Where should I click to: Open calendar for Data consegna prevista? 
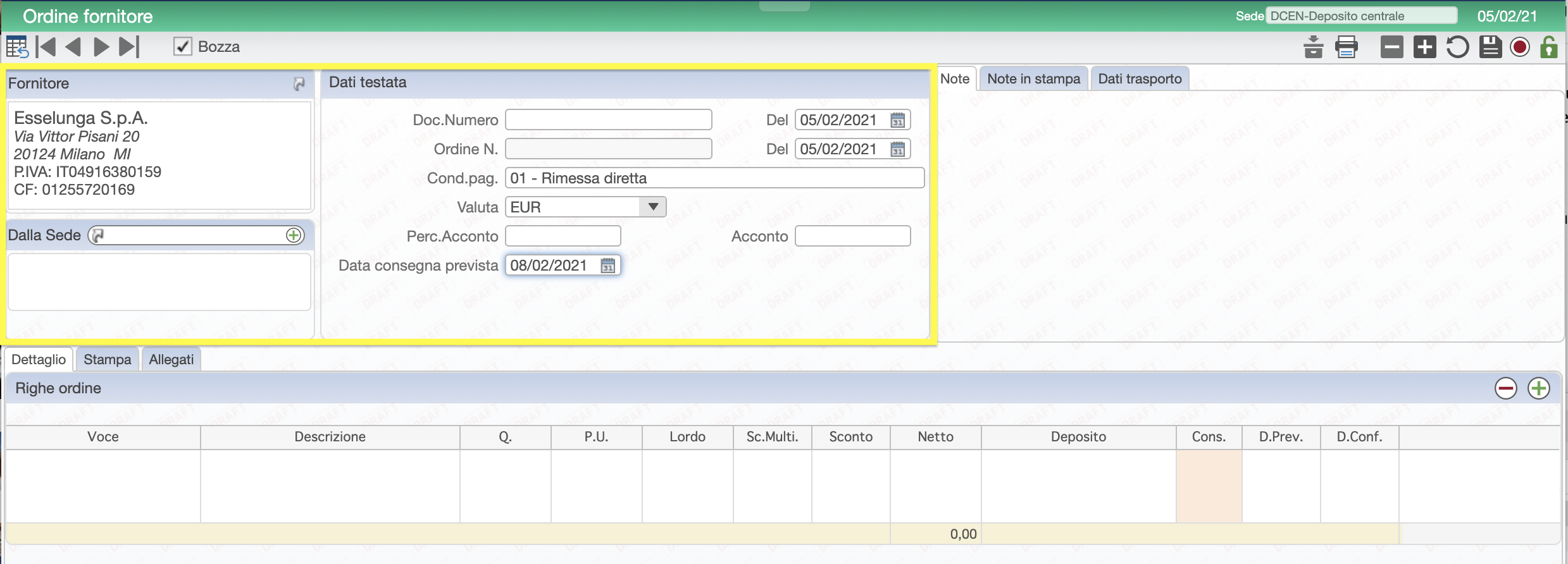pos(607,266)
